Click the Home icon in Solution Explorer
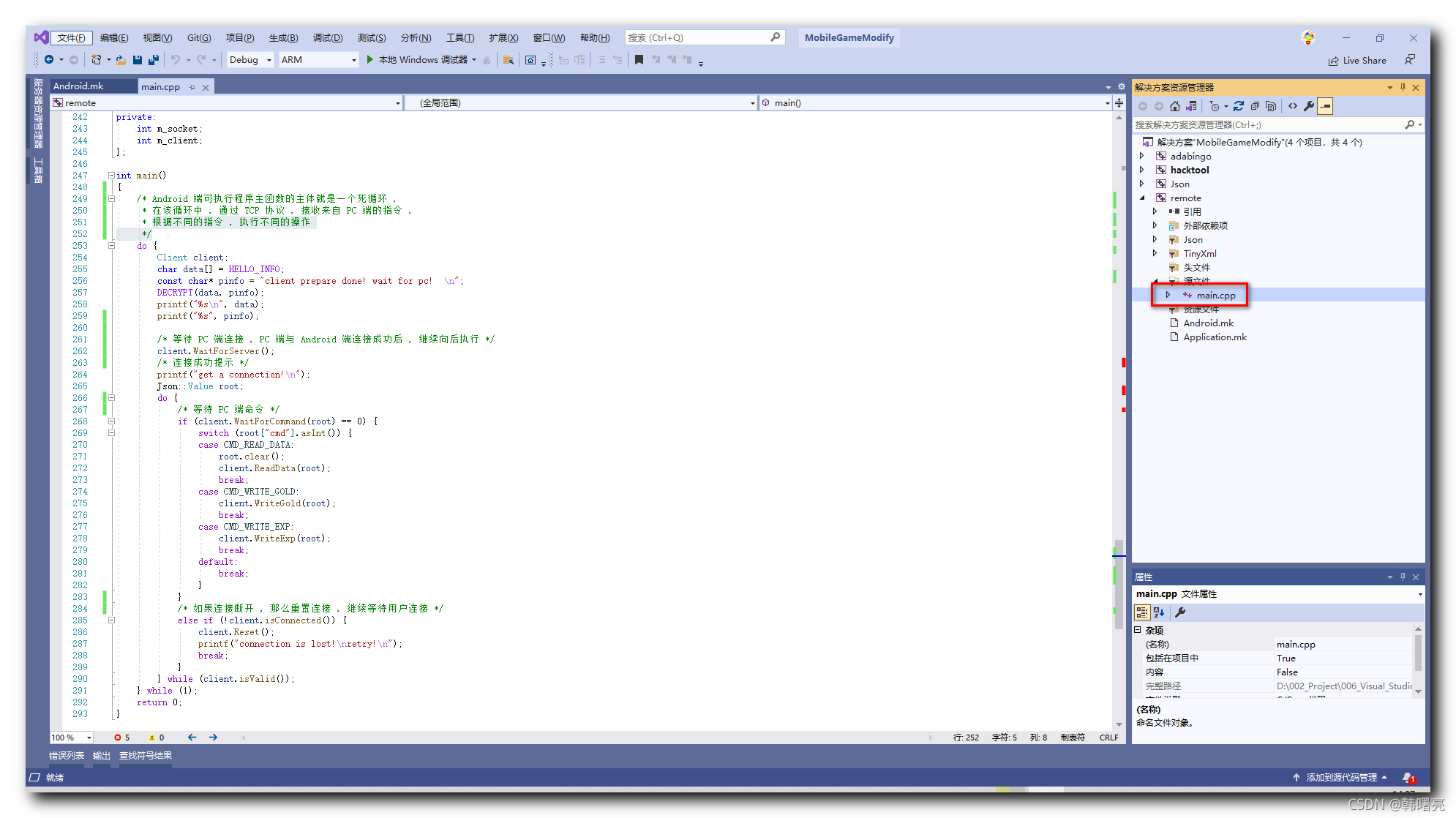 pyautogui.click(x=1175, y=106)
